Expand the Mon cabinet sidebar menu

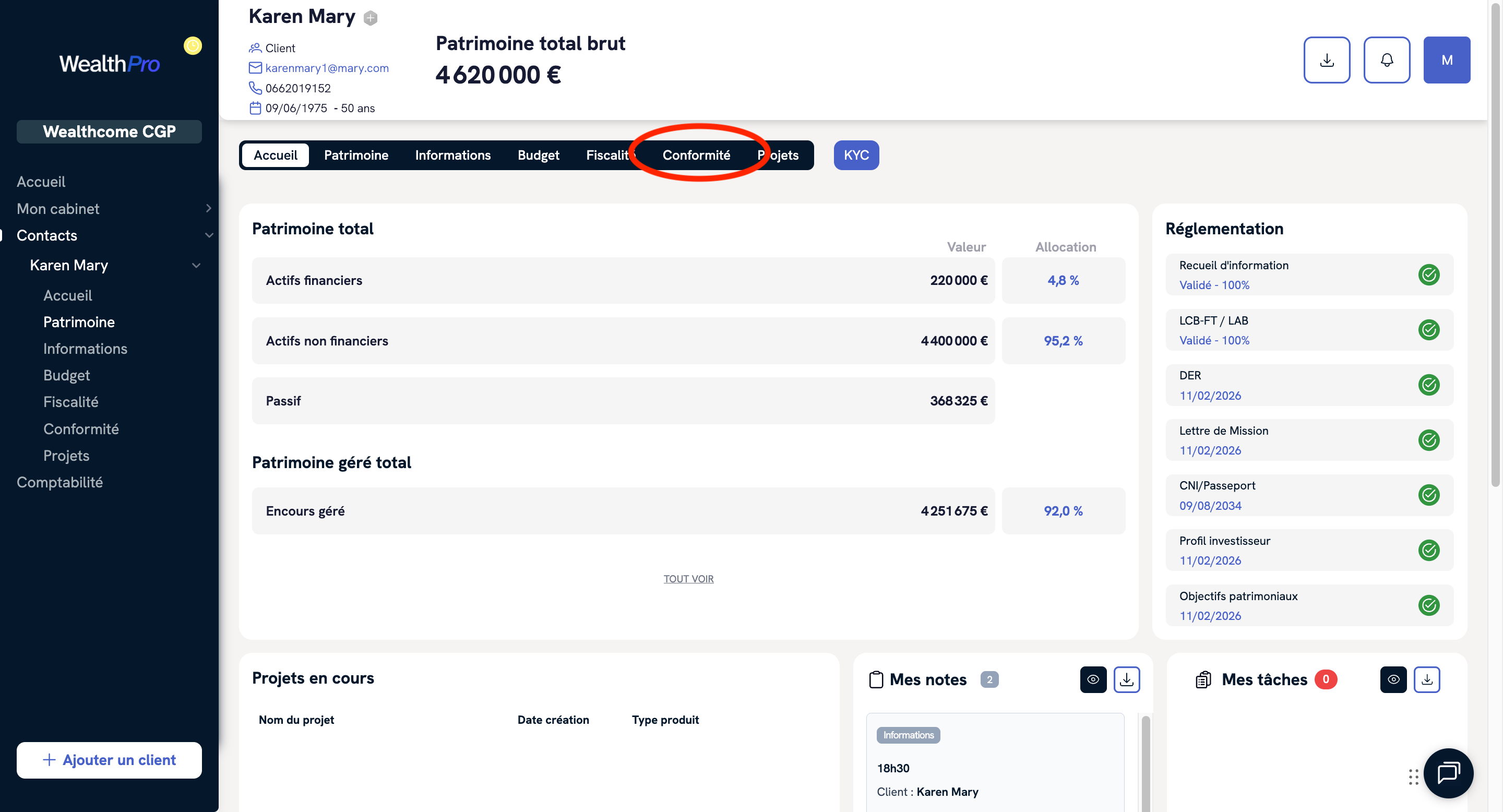(208, 208)
